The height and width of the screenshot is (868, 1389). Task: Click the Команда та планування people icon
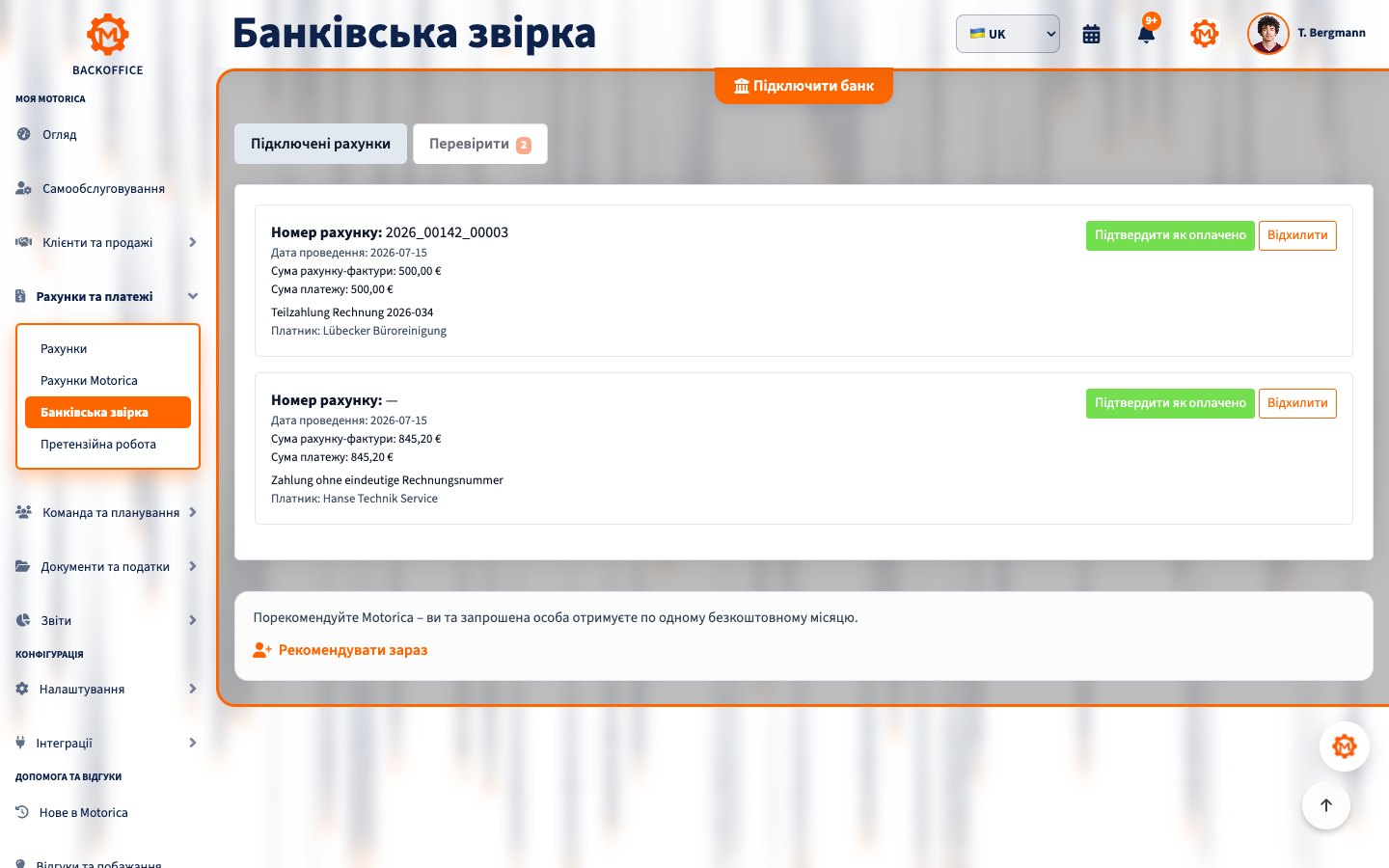tap(24, 512)
